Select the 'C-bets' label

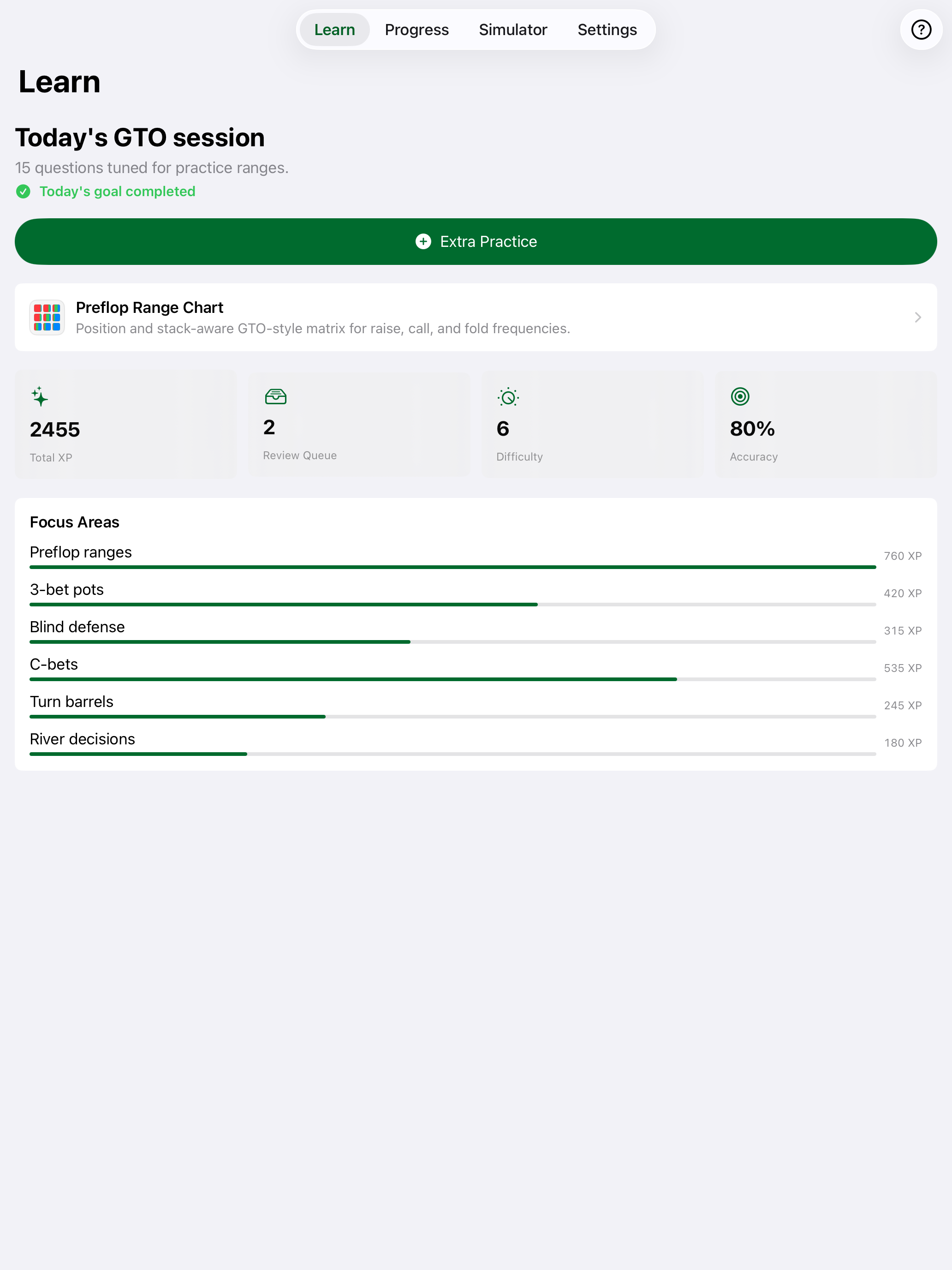coord(54,664)
